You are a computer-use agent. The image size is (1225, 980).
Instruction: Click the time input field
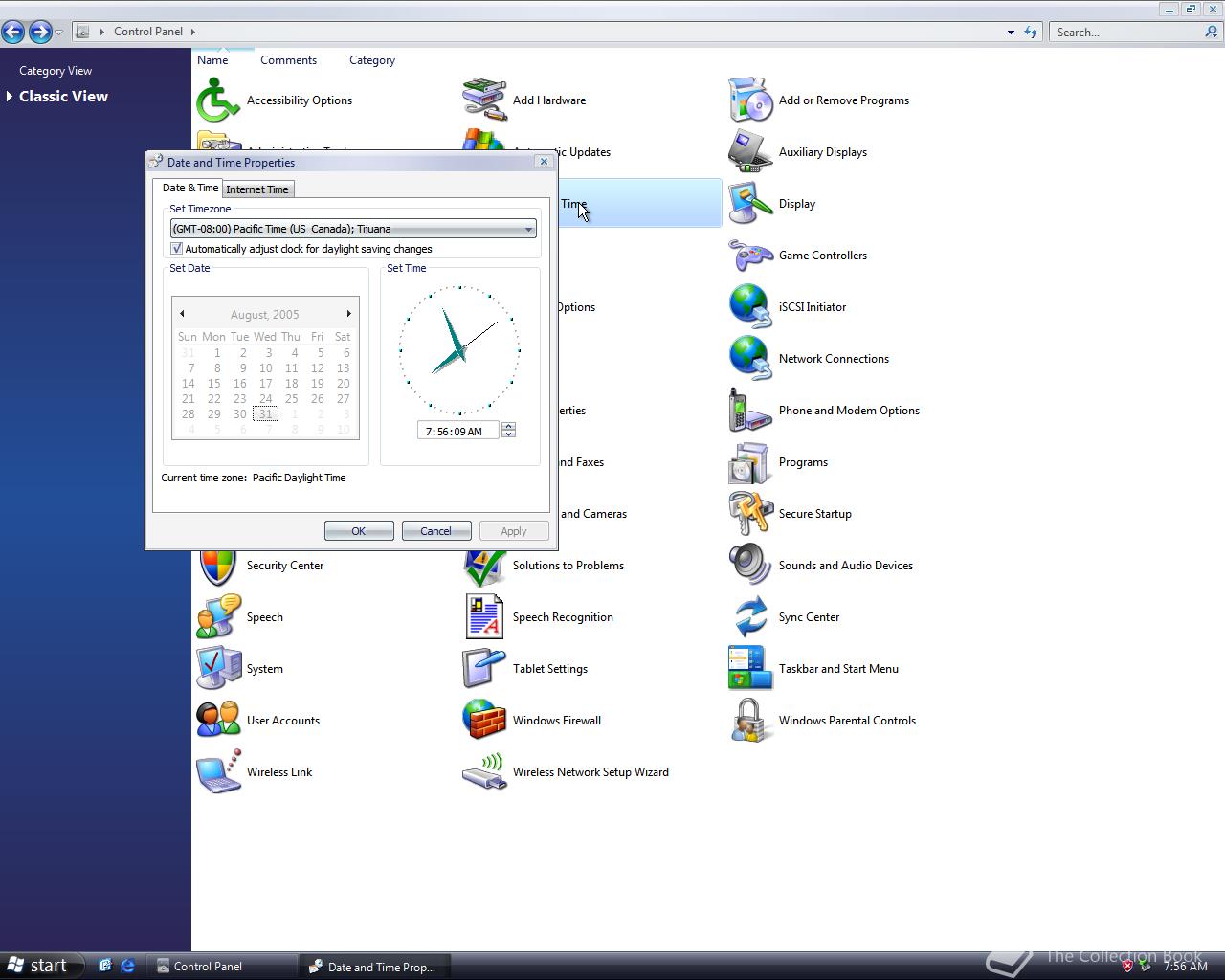[x=457, y=432]
